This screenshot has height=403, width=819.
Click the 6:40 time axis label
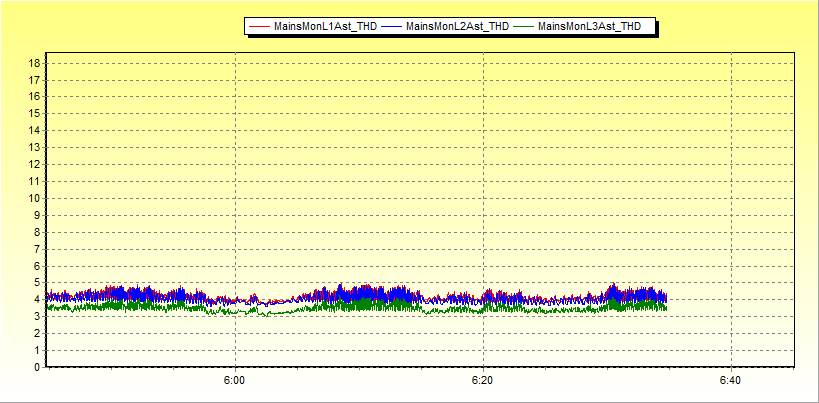(731, 381)
